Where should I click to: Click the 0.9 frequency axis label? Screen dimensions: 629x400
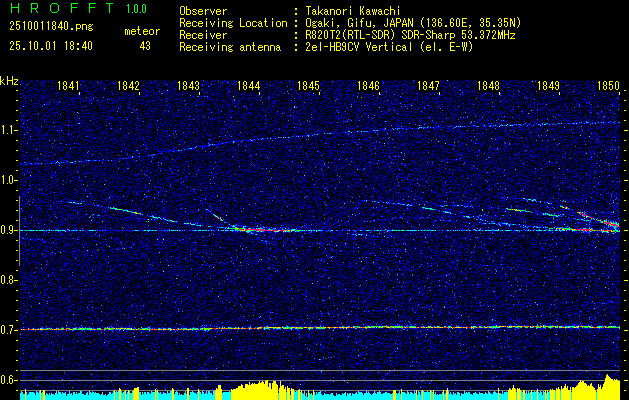[8, 230]
